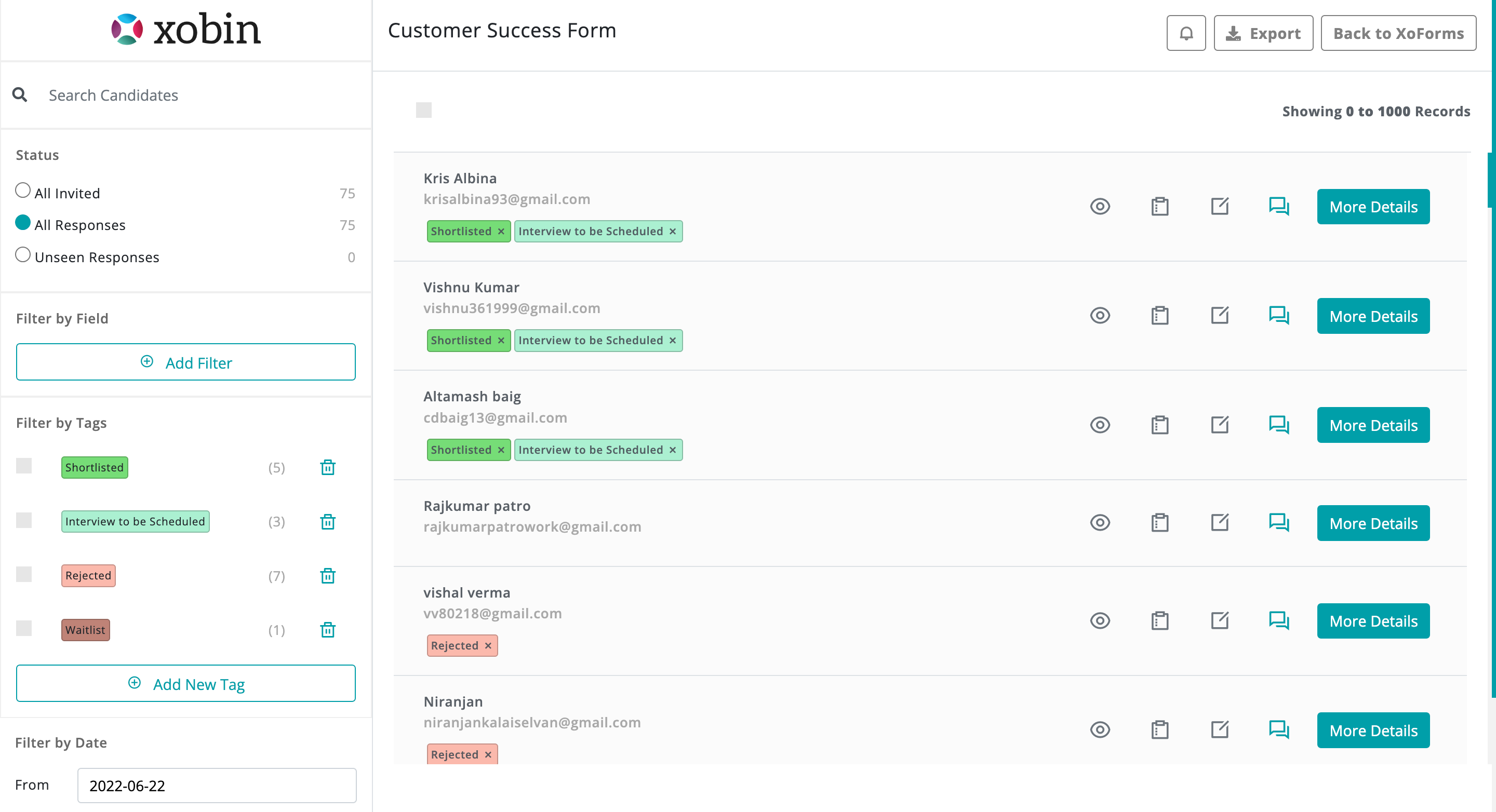The image size is (1496, 812).
Task: Click Add Filter button
Action: (186, 362)
